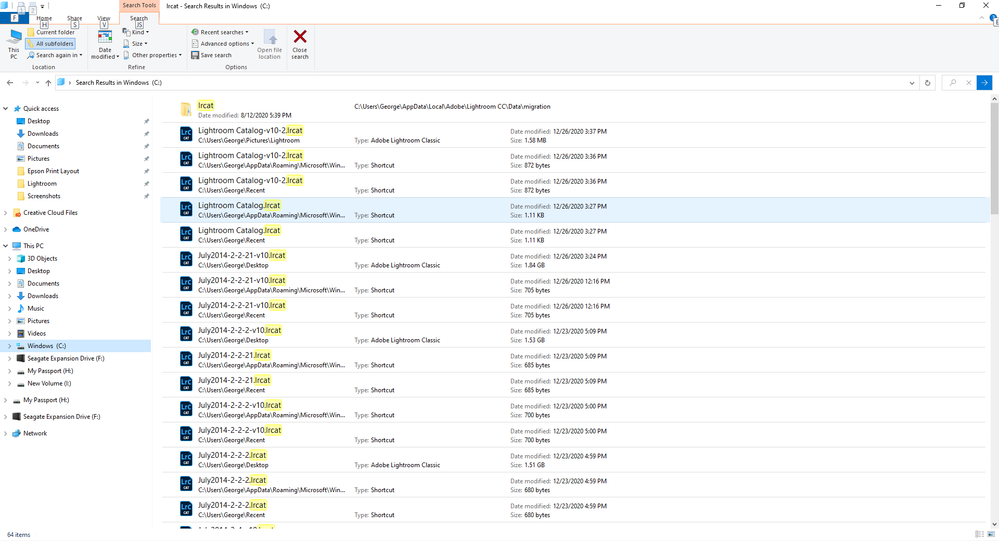
Task: Select New Volume (I:) drive
Action: pyautogui.click(x=49, y=384)
